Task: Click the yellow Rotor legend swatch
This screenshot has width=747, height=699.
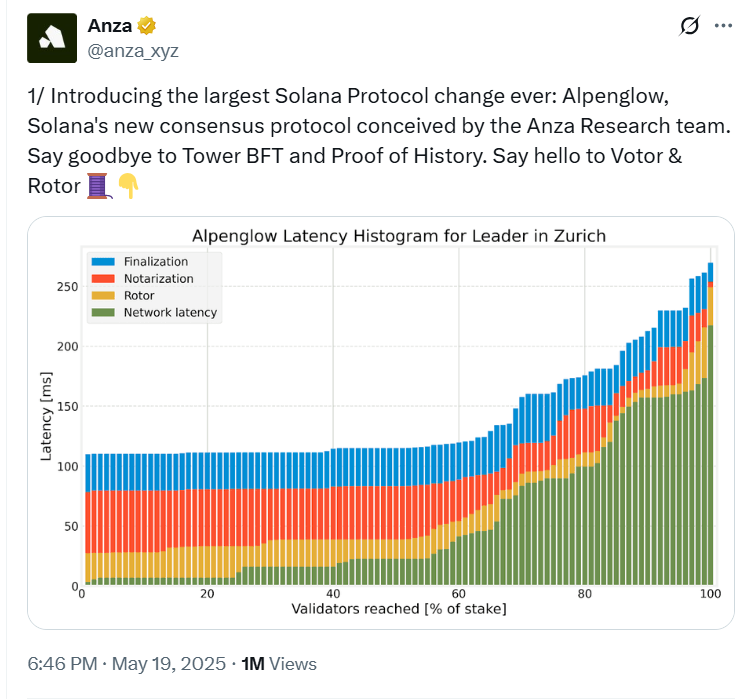Action: pyautogui.click(x=102, y=296)
